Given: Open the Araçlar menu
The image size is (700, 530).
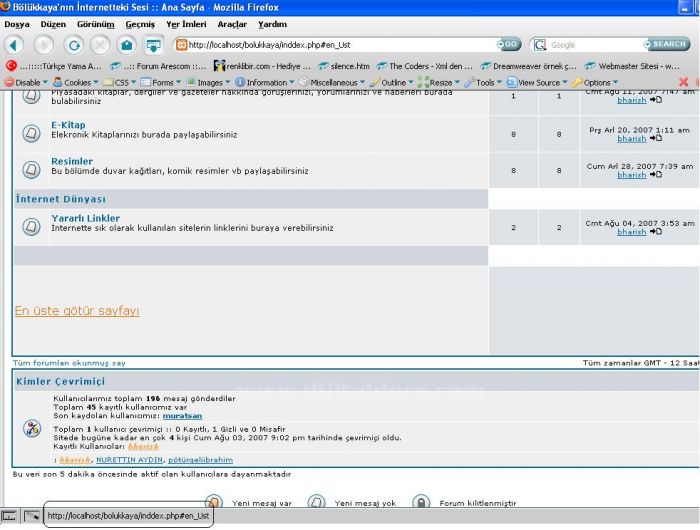Looking at the screenshot, I should [x=232, y=23].
